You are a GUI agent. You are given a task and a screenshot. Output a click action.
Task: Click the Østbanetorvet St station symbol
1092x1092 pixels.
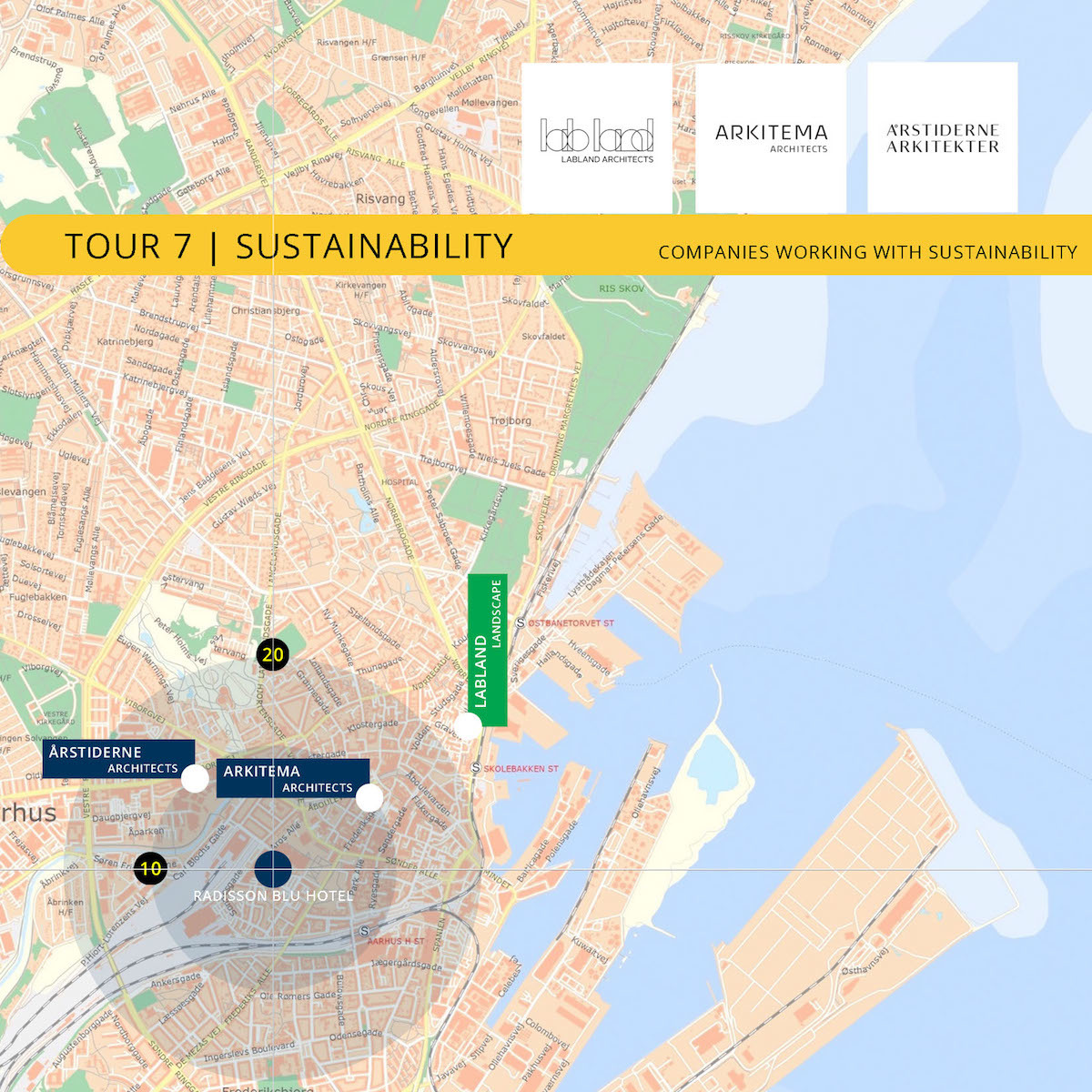tap(521, 623)
